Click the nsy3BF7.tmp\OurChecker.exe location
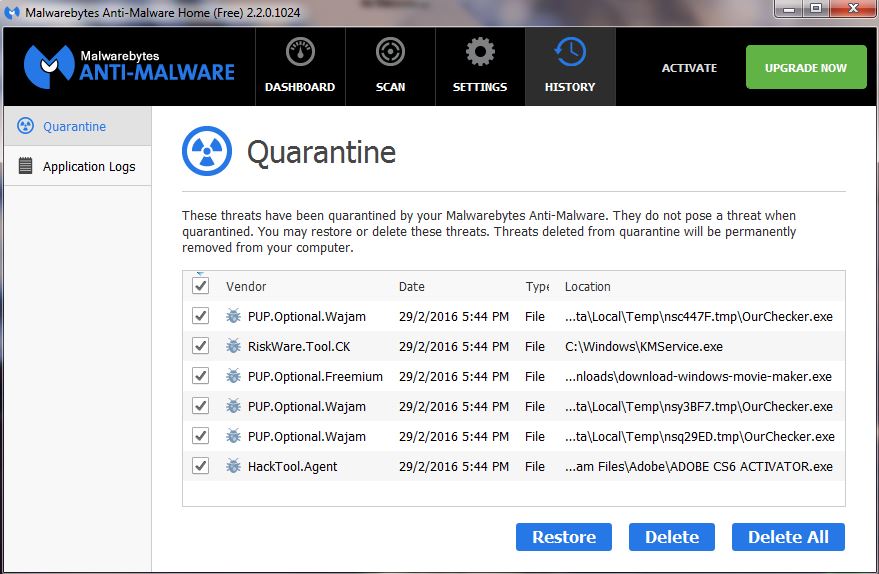This screenshot has height=574, width=879. 698,406
